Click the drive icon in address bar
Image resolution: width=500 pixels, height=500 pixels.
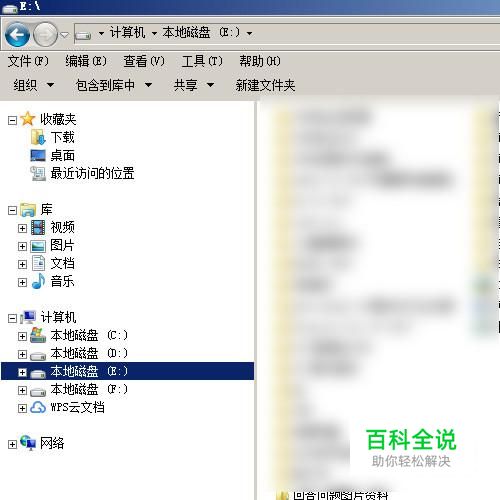pyautogui.click(x=83, y=35)
